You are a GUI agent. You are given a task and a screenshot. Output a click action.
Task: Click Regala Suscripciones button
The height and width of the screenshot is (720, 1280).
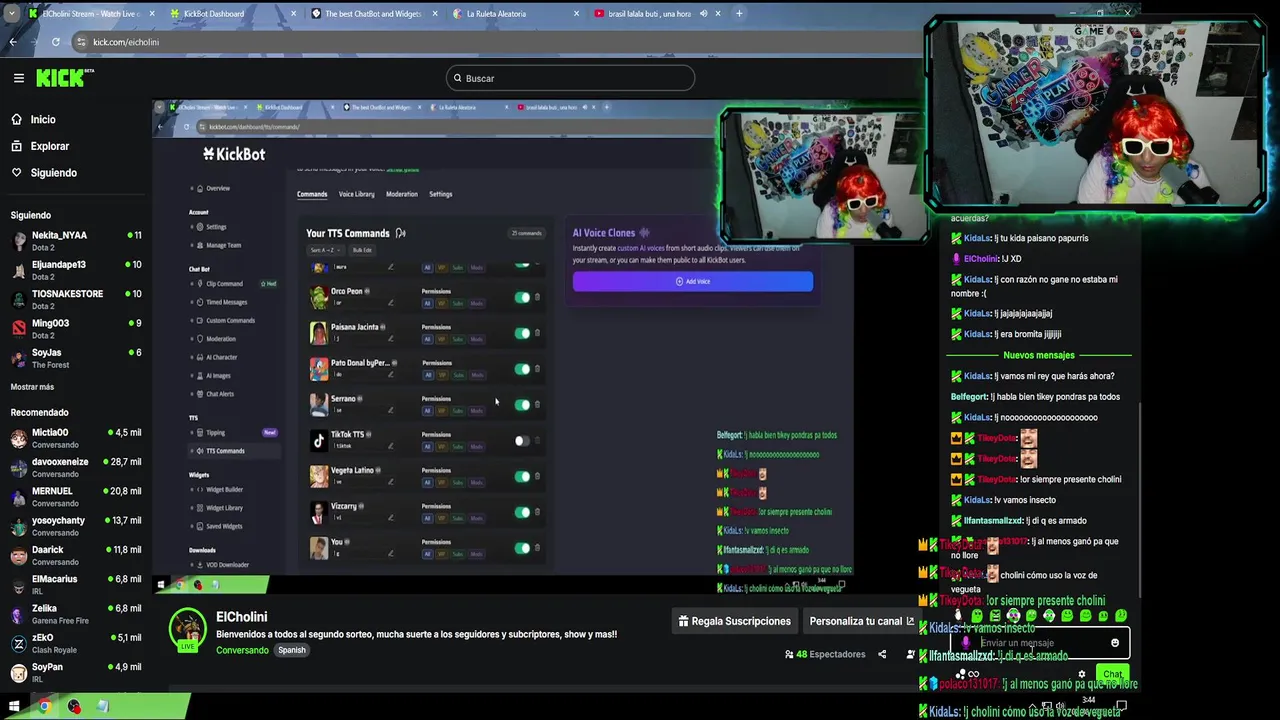click(x=734, y=621)
